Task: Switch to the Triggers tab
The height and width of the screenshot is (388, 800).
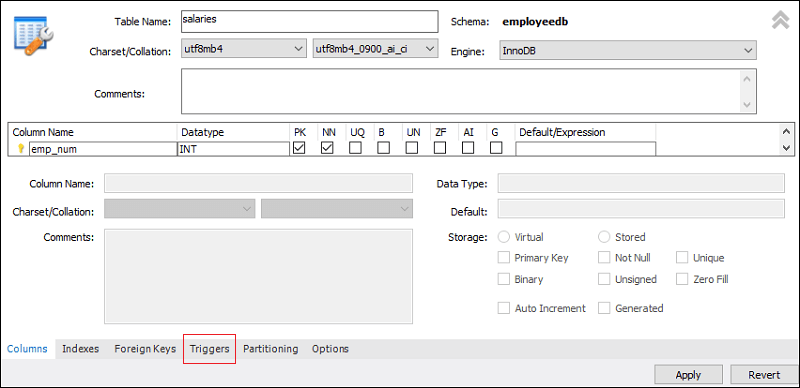Action: [x=209, y=349]
